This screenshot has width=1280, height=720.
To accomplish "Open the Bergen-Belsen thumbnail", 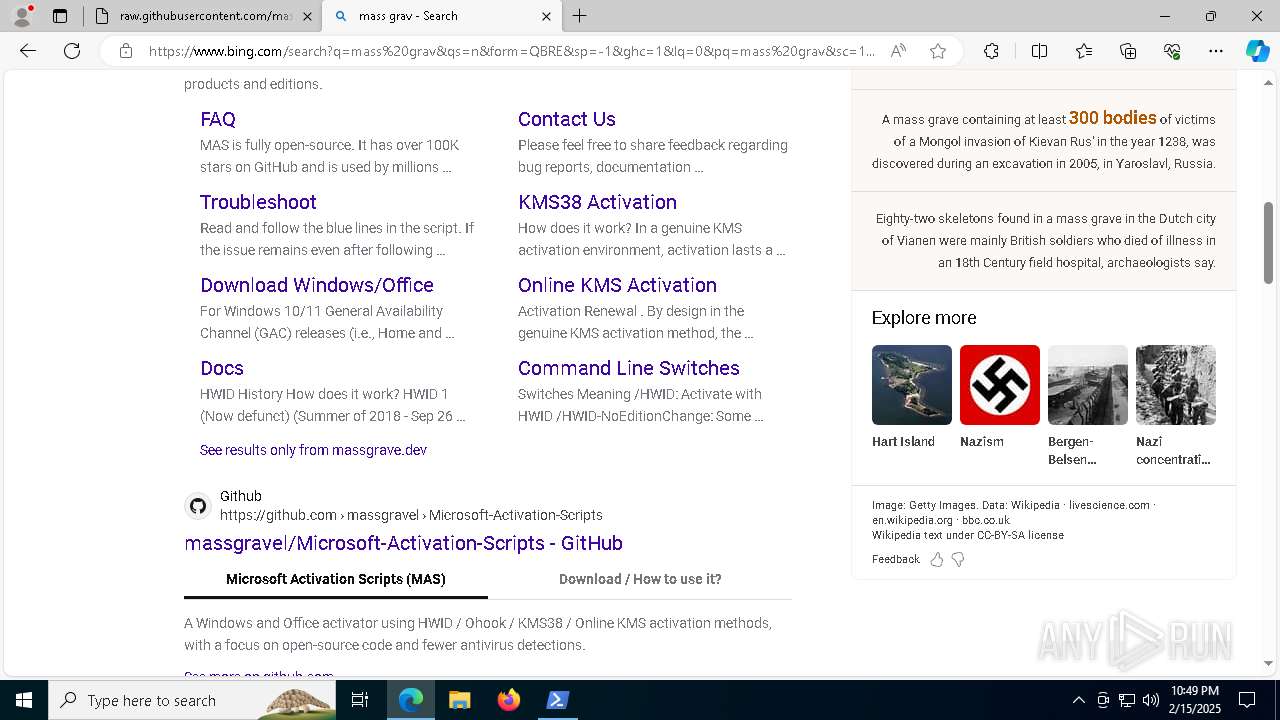I will coord(1088,385).
